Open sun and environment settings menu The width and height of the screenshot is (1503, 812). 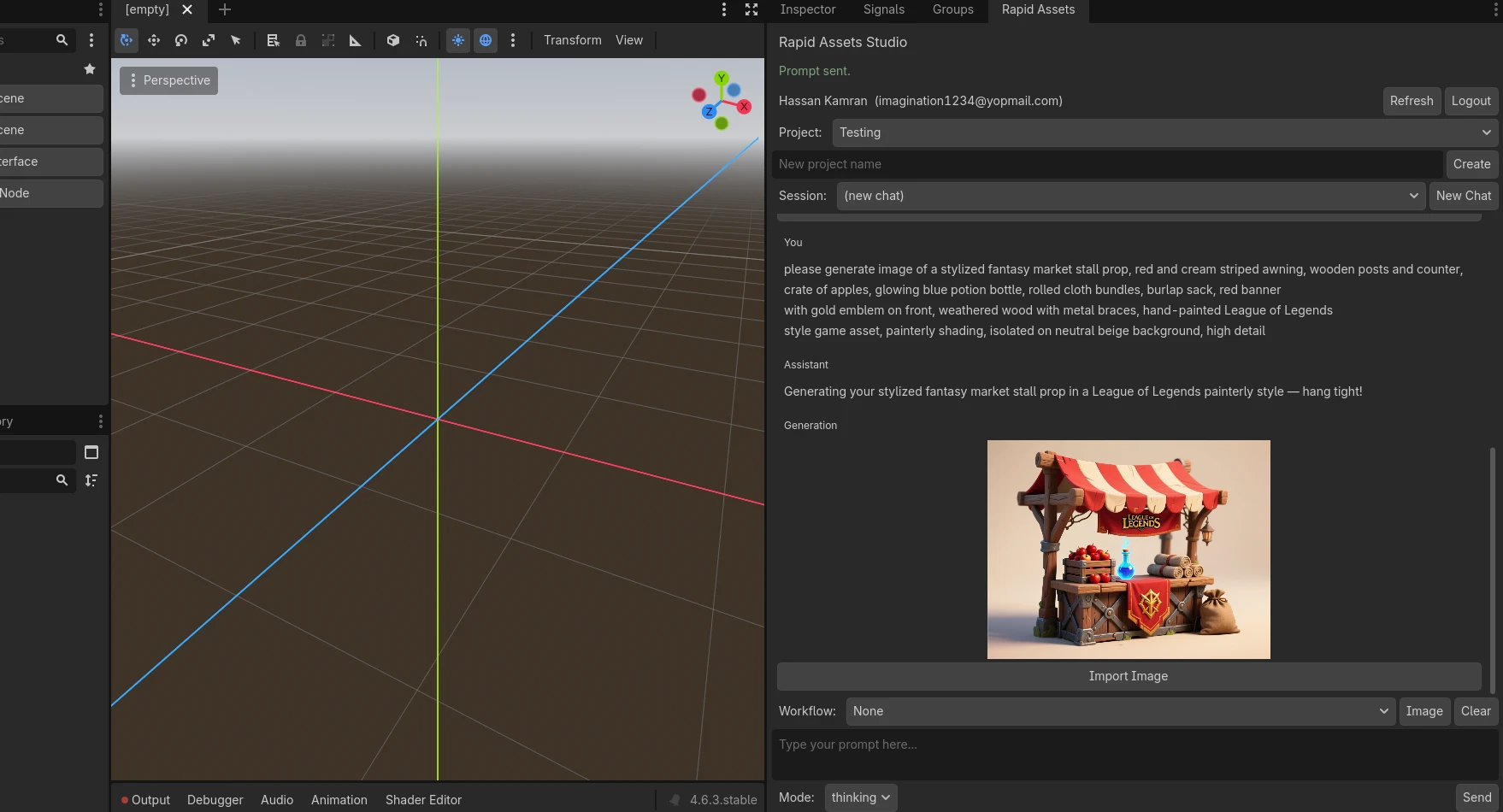tap(513, 40)
